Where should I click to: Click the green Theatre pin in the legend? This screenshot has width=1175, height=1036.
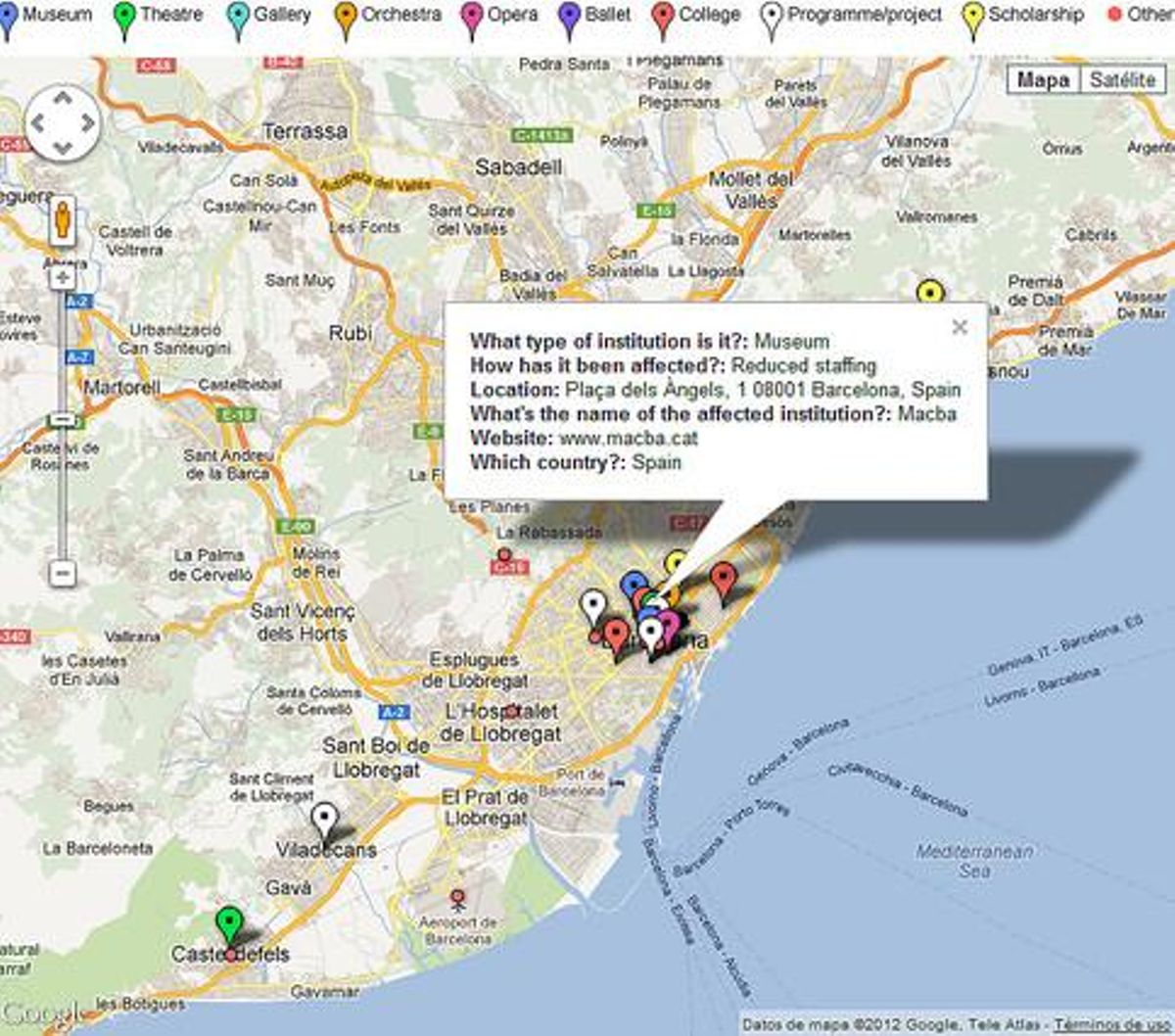124,20
